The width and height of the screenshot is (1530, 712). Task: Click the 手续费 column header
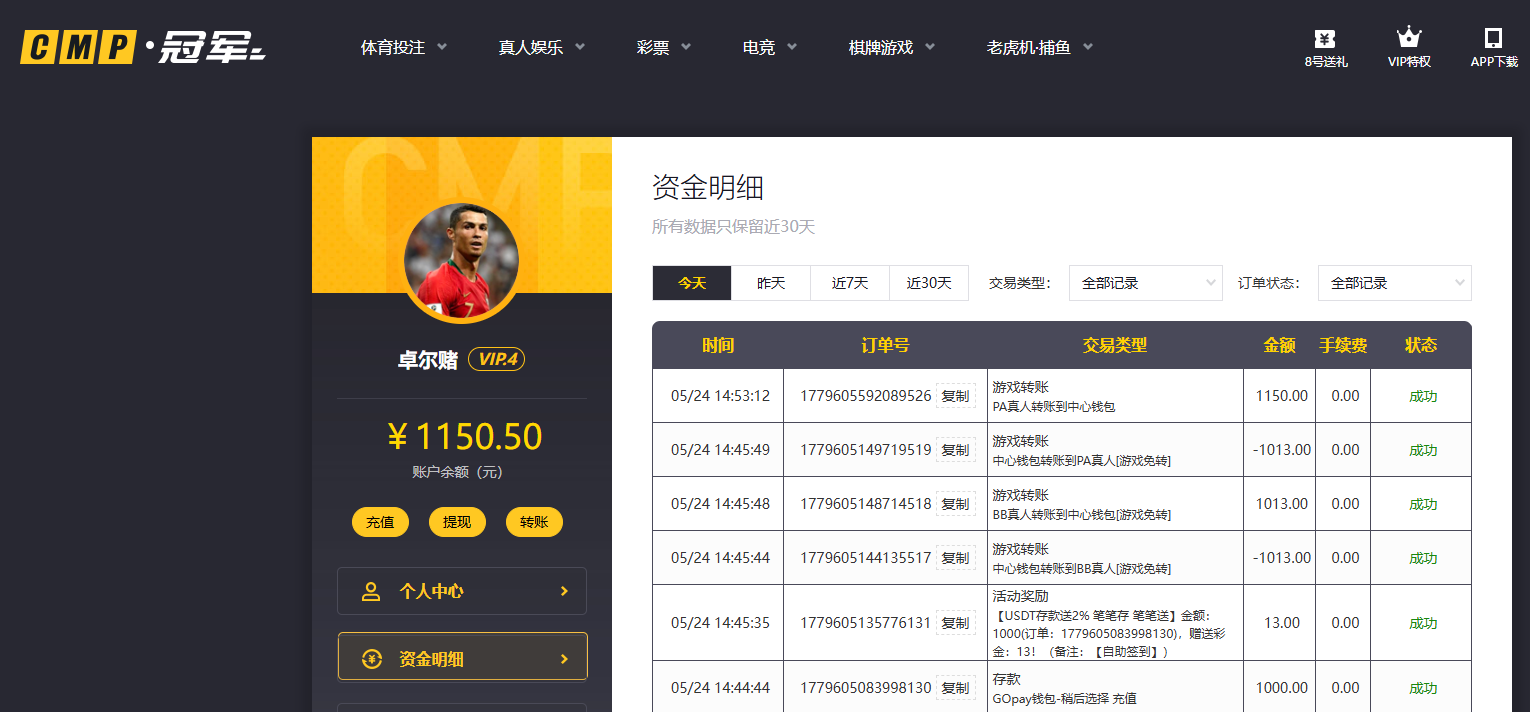1343,345
